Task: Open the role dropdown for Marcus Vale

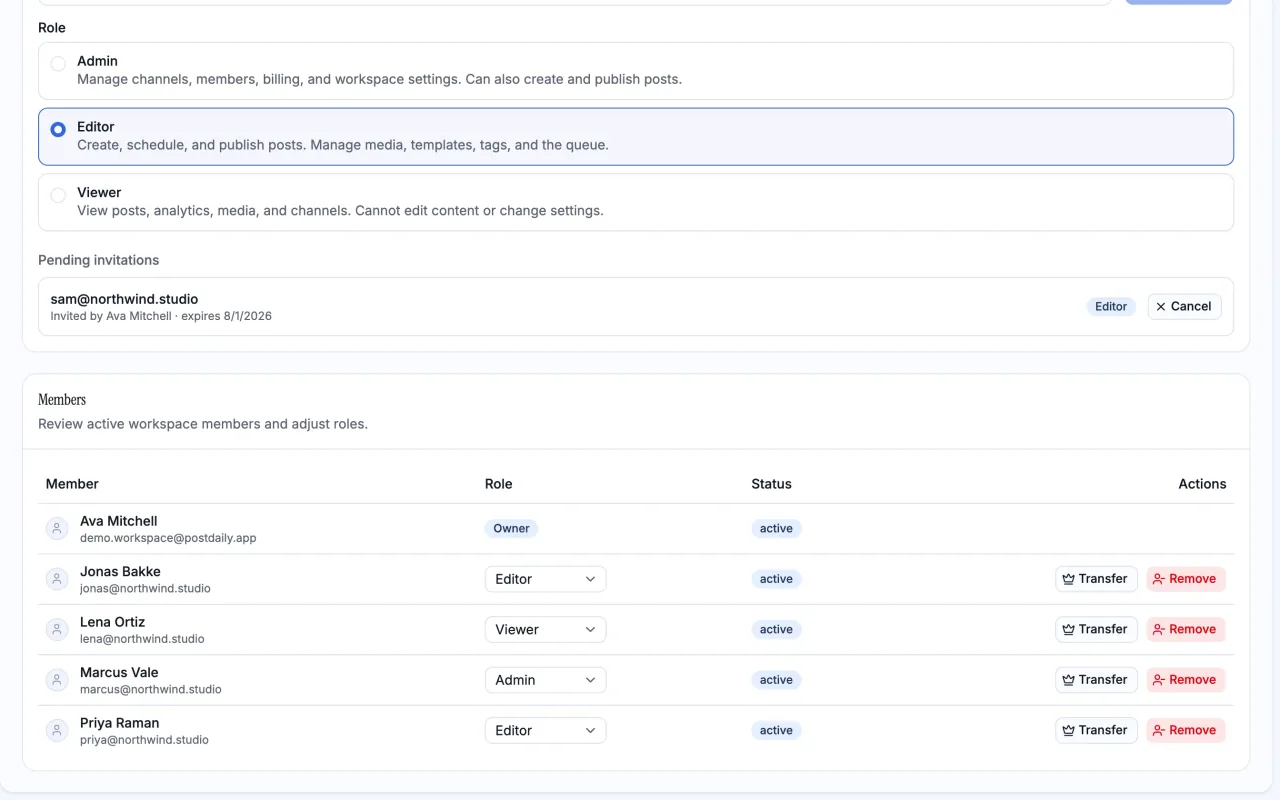Action: (545, 680)
